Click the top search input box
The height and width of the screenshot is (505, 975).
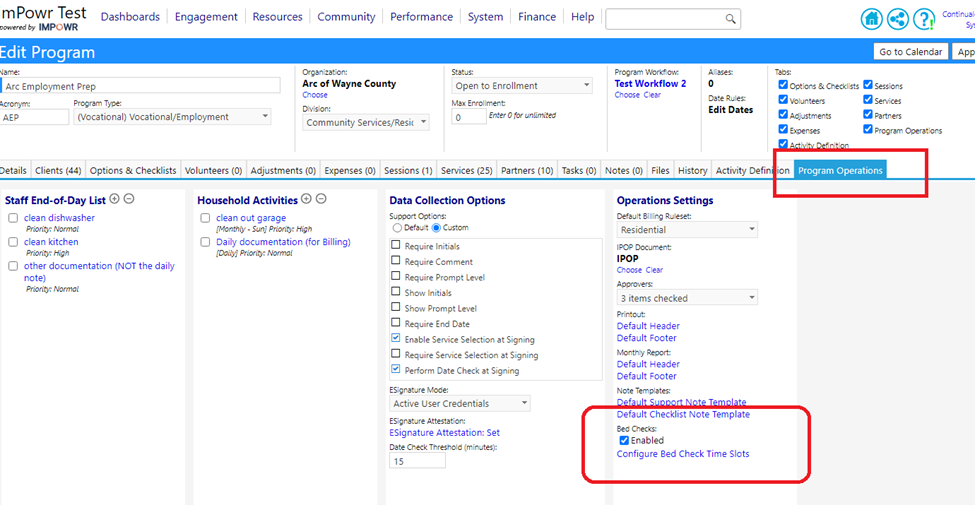click(665, 19)
